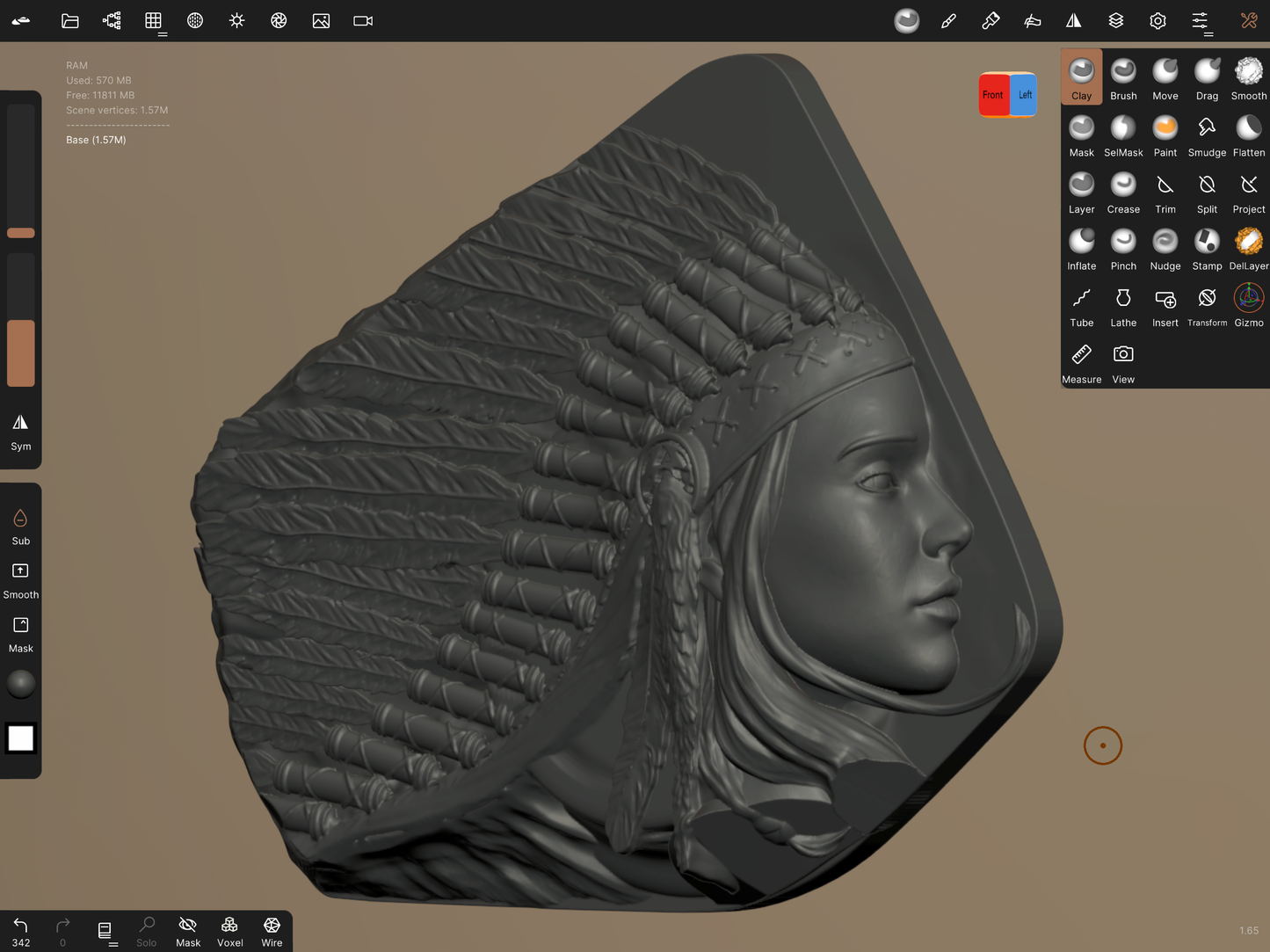Pick the Trim tool

coord(1165,192)
